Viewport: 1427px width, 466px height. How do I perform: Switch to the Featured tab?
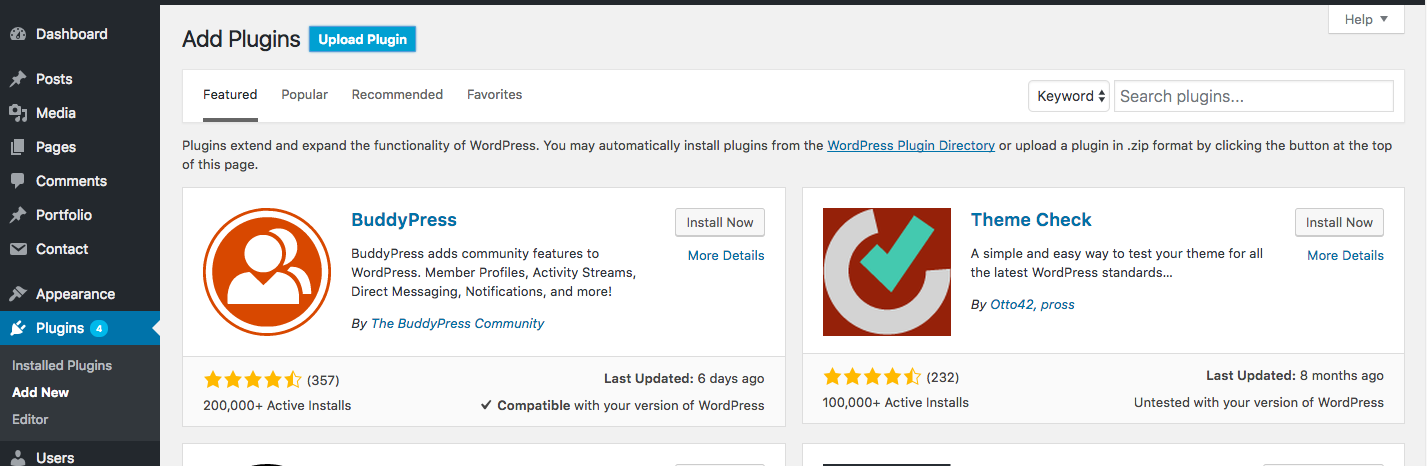[230, 95]
